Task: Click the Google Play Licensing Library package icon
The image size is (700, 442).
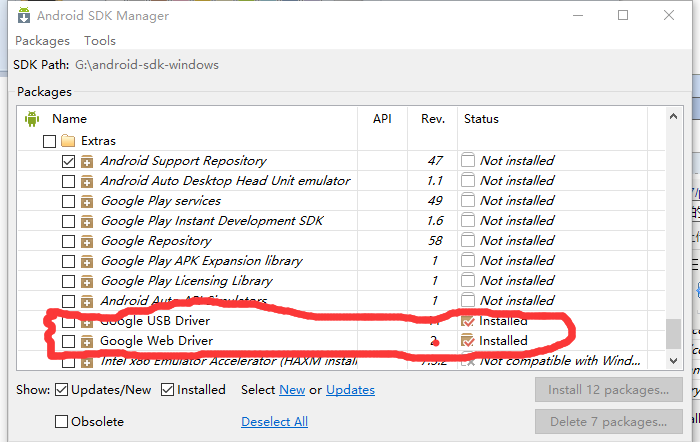Action: pyautogui.click(x=87, y=281)
